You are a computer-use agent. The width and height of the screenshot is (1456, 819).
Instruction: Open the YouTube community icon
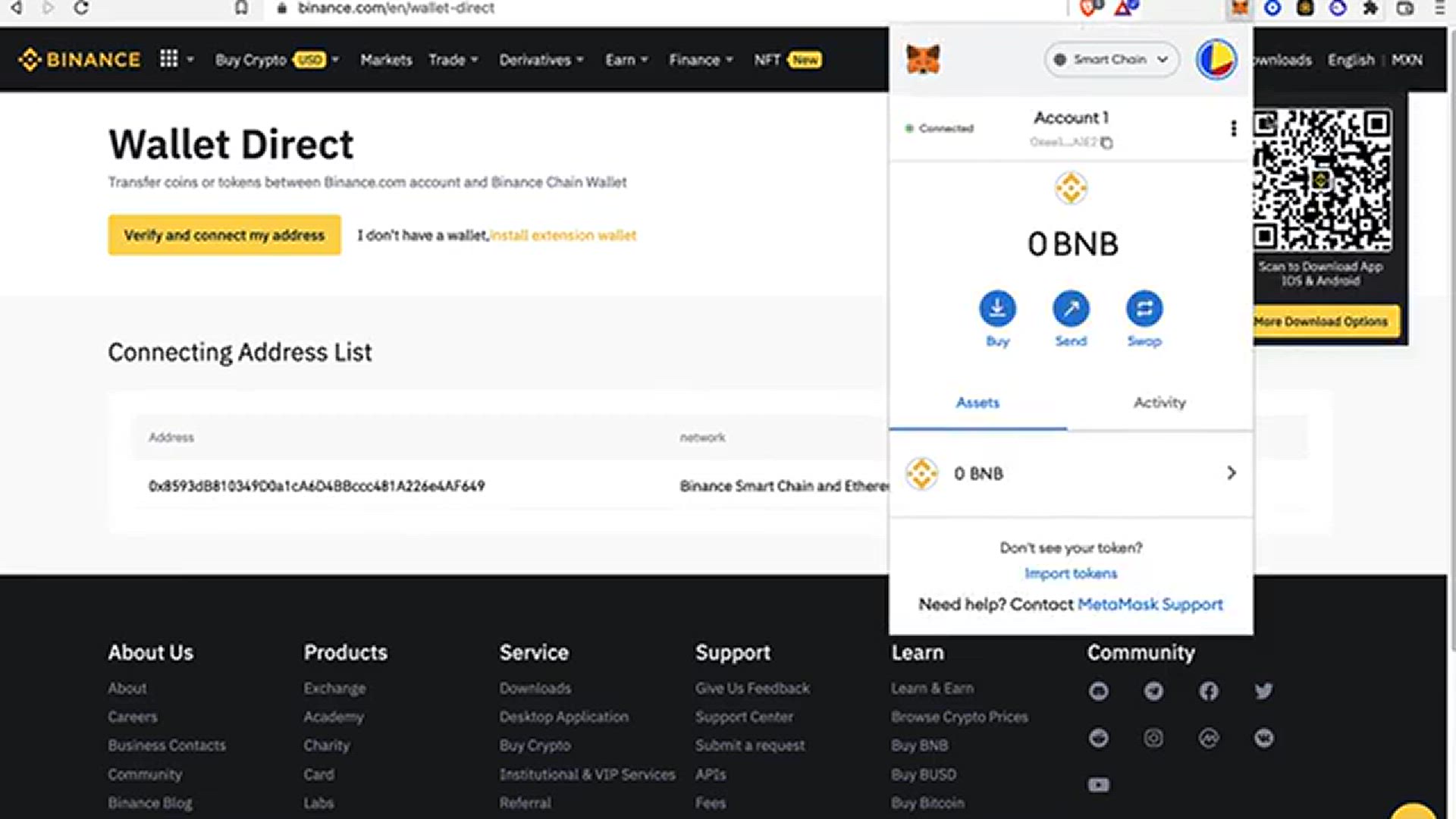coord(1098,785)
